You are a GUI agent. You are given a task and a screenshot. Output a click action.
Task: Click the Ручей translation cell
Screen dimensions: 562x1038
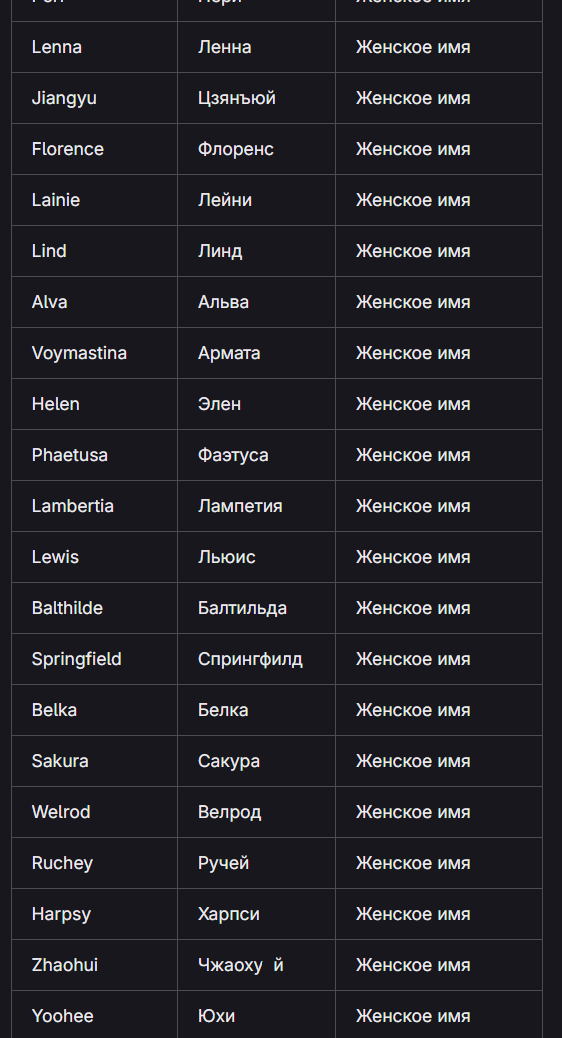click(256, 863)
